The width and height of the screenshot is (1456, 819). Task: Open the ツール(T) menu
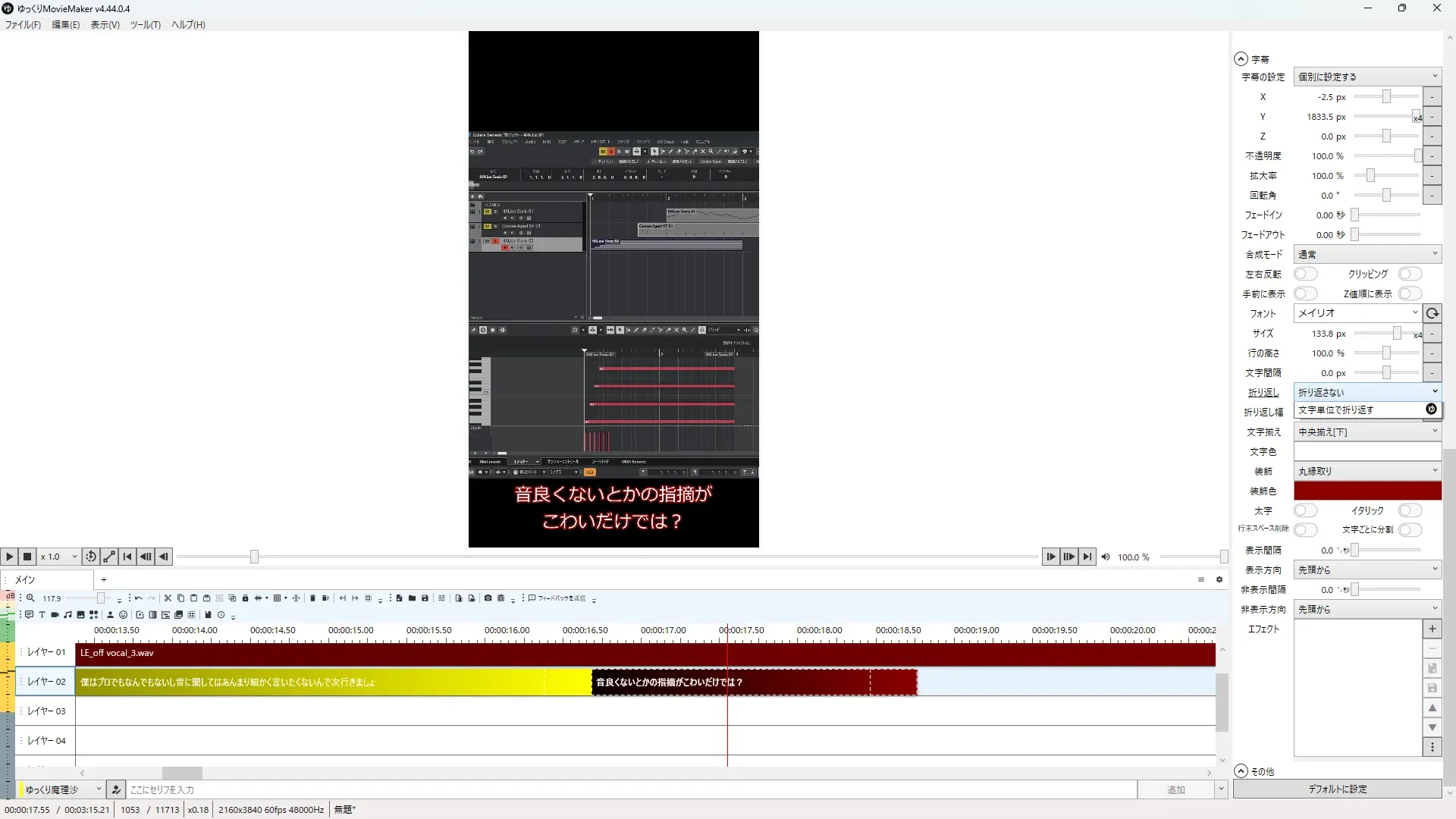[145, 24]
